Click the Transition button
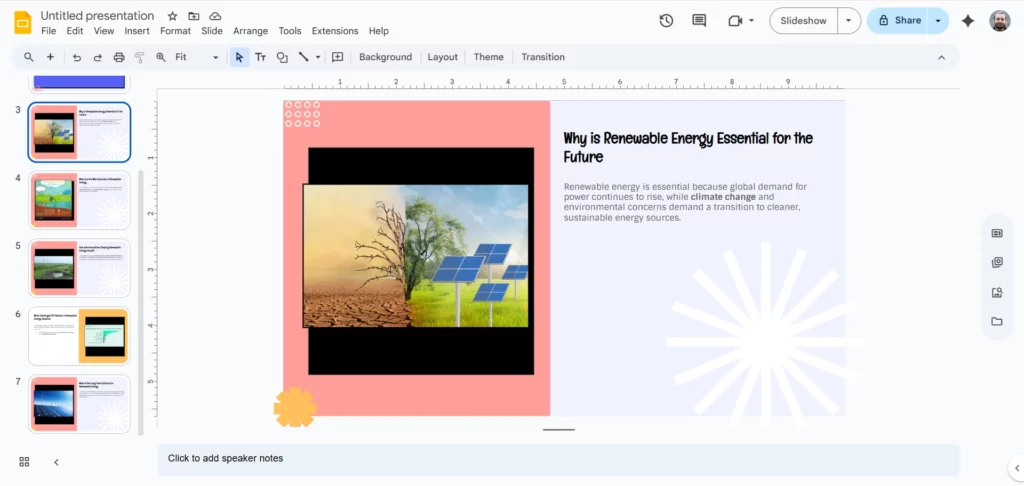 (543, 57)
